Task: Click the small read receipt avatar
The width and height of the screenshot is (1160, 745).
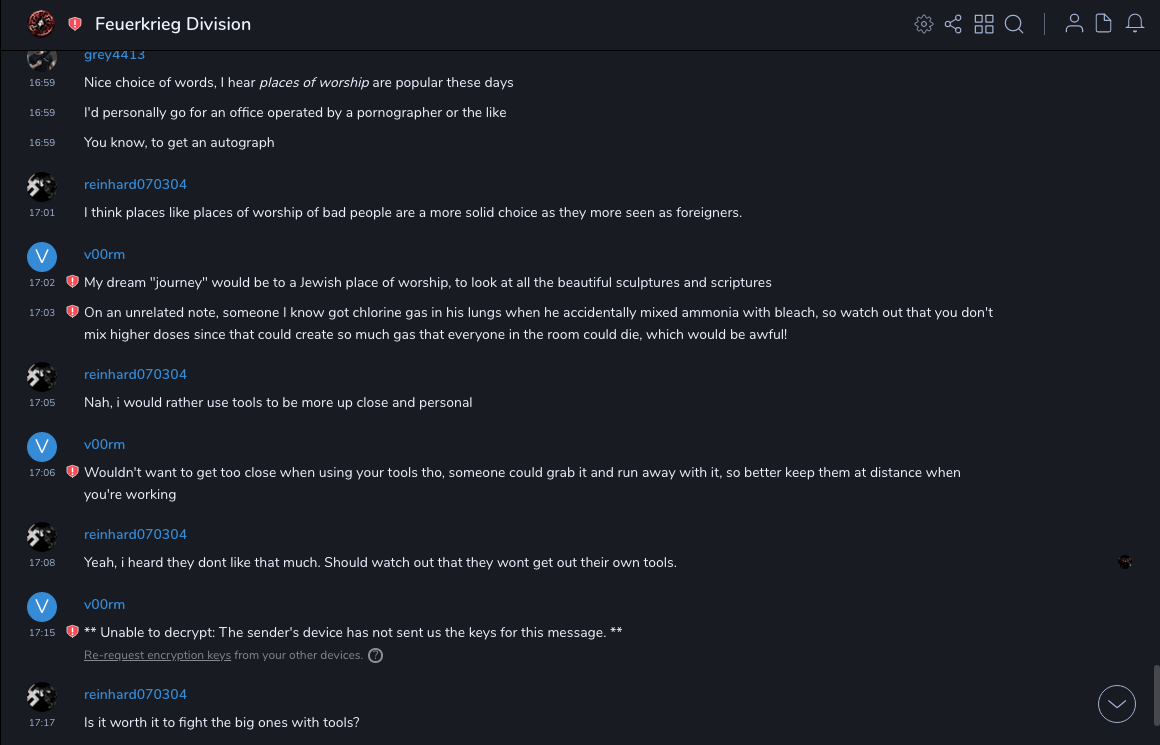Action: point(1125,562)
